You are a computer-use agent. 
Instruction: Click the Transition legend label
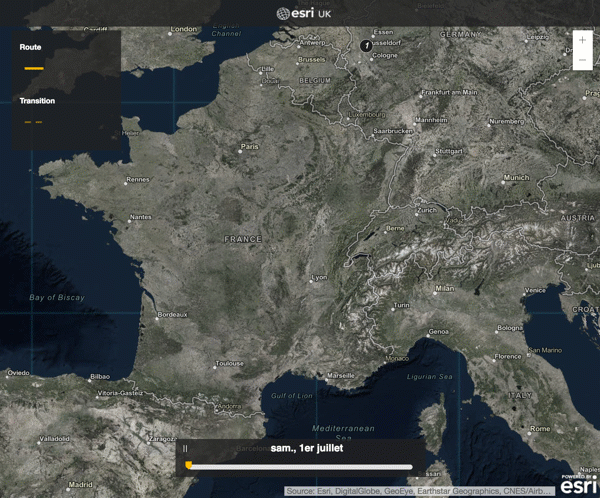pyautogui.click(x=37, y=101)
